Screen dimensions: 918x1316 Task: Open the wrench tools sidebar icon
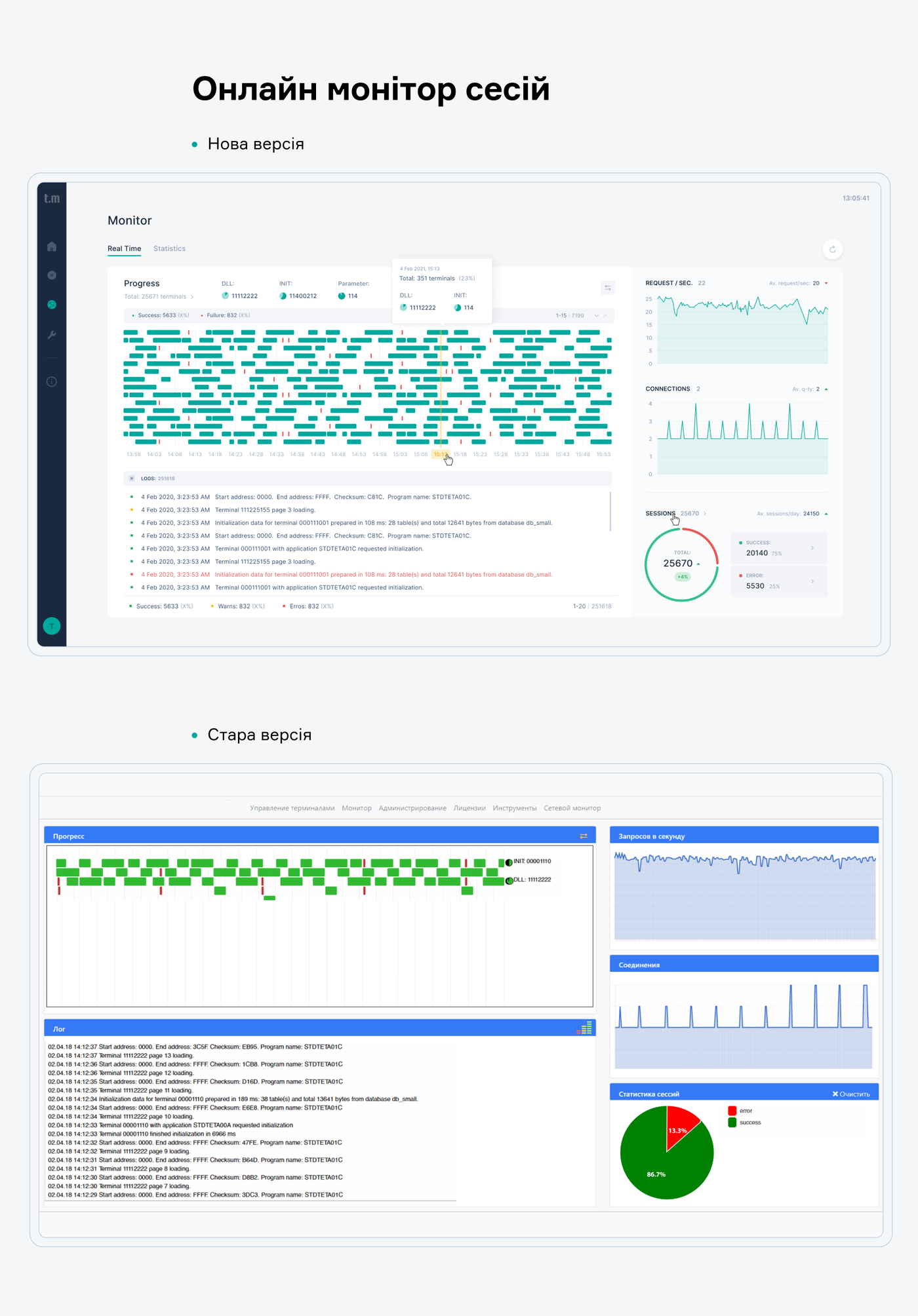[52, 335]
